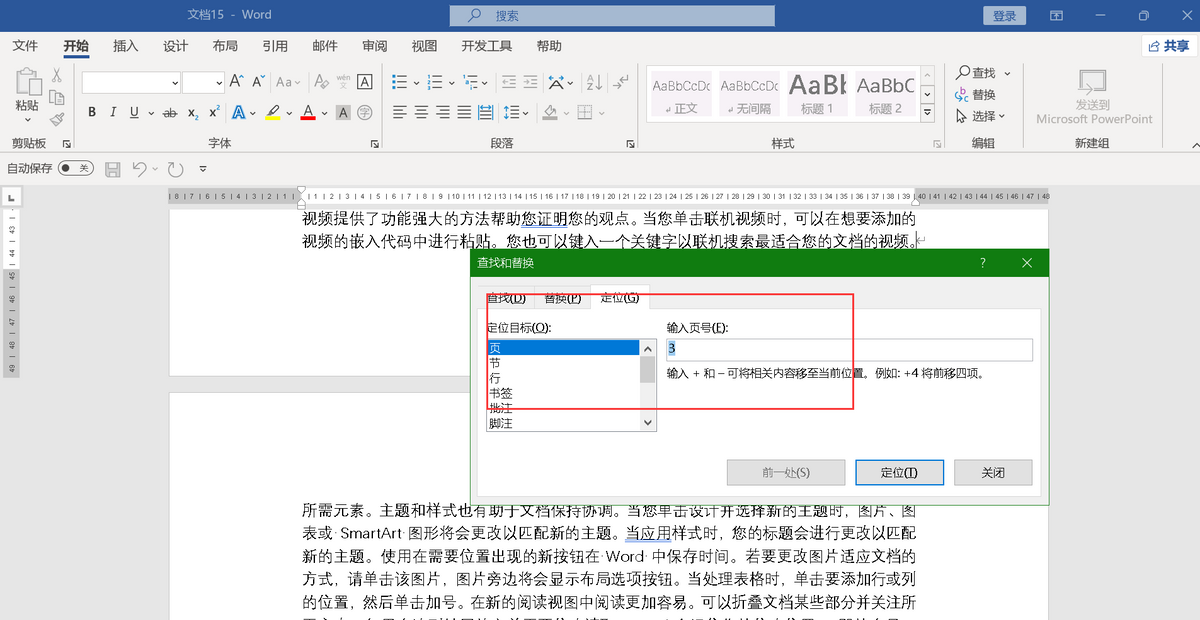This screenshot has width=1200, height=620.
Task: Toggle underline formatting
Action: click(134, 113)
